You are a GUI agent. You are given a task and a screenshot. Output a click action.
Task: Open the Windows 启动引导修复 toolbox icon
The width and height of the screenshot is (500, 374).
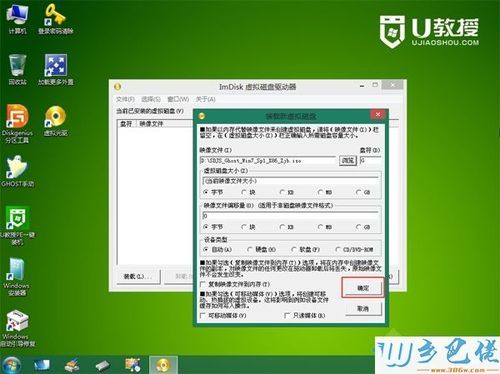tap(17, 329)
